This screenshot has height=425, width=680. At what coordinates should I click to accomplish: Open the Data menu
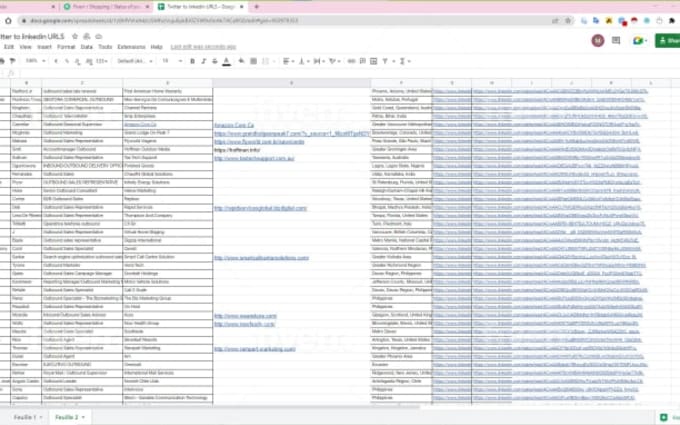point(86,47)
